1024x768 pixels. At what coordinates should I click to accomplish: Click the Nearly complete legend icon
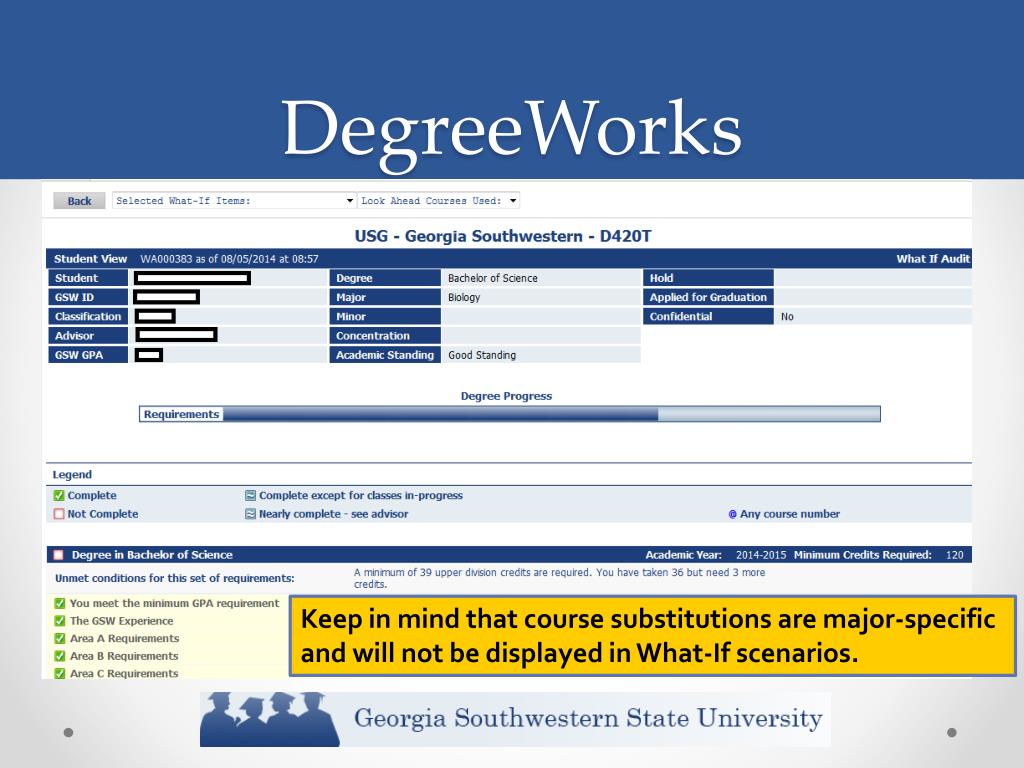pyautogui.click(x=250, y=514)
